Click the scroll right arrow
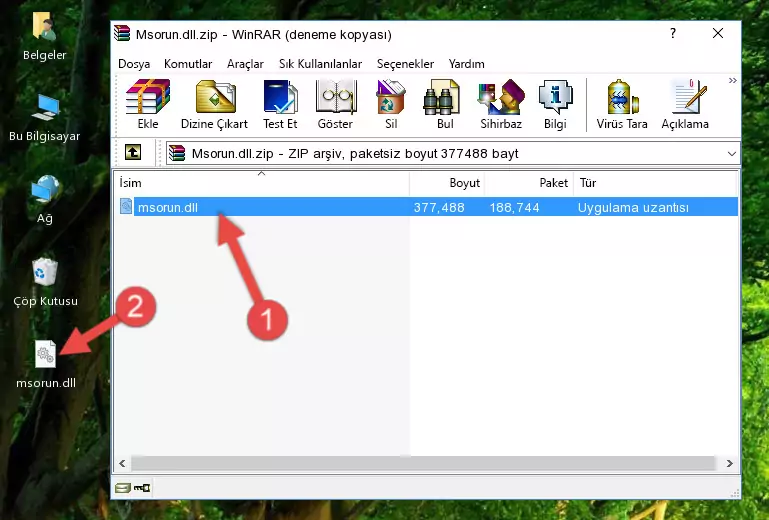769x520 pixels. pyautogui.click(x=729, y=463)
